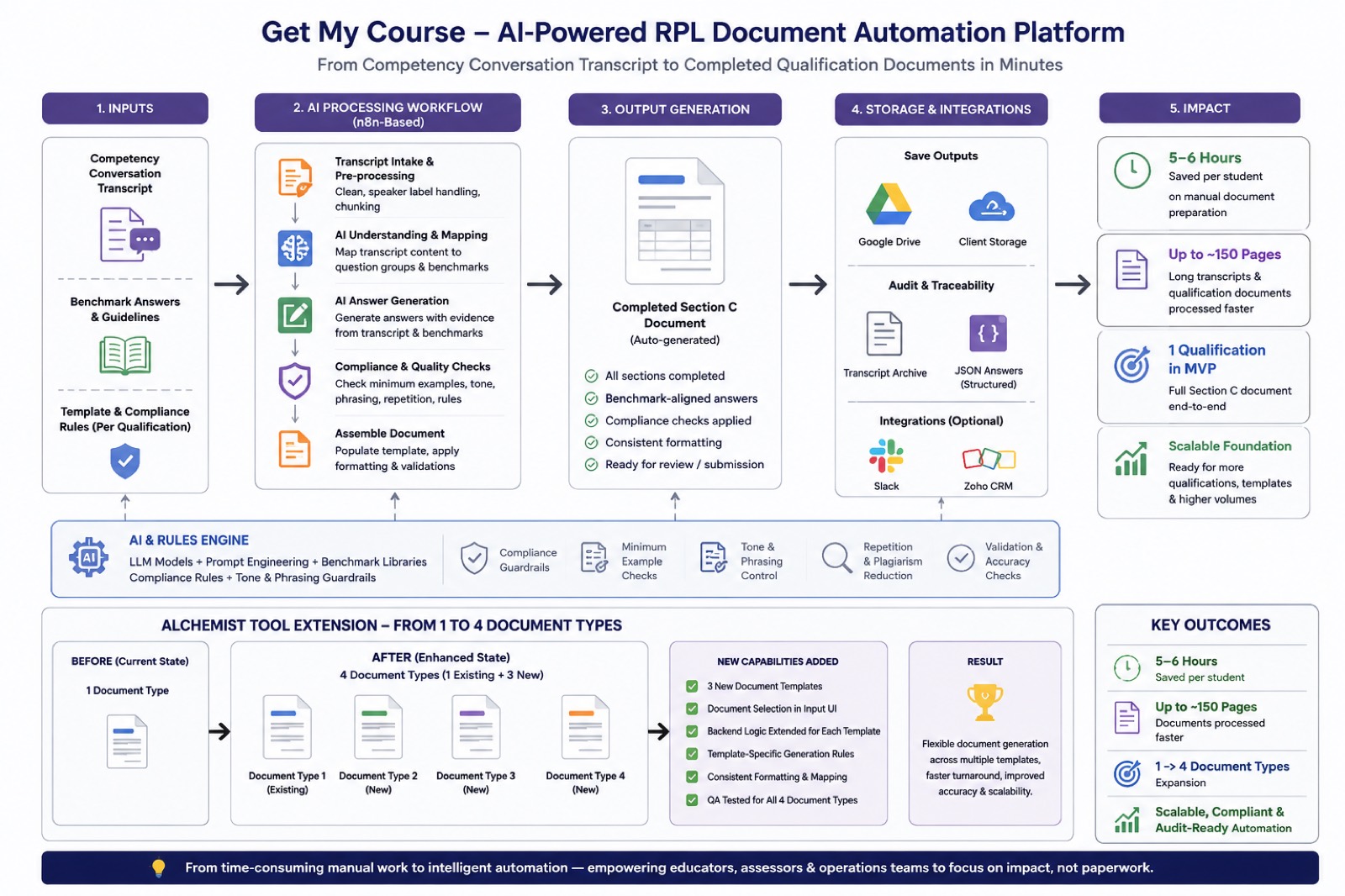The image size is (1345, 896).
Task: Toggle the QA Tested for All 4 Document Types checkbox
Action: point(692,800)
